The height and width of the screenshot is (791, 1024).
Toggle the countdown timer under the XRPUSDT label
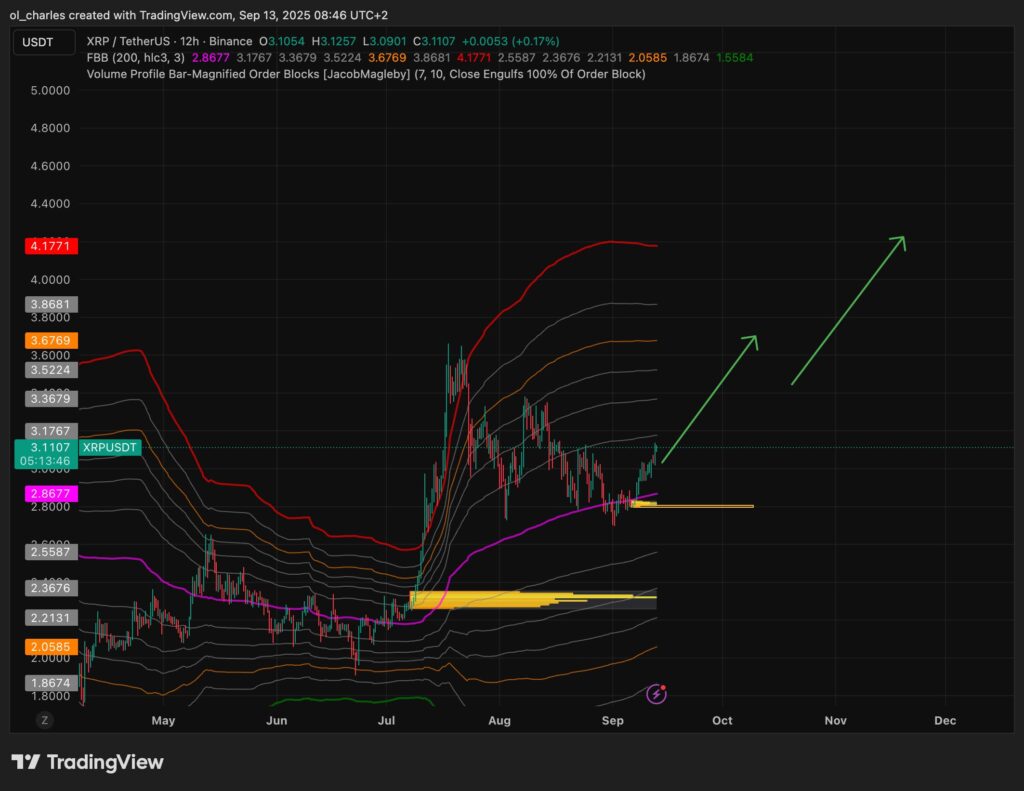43,461
